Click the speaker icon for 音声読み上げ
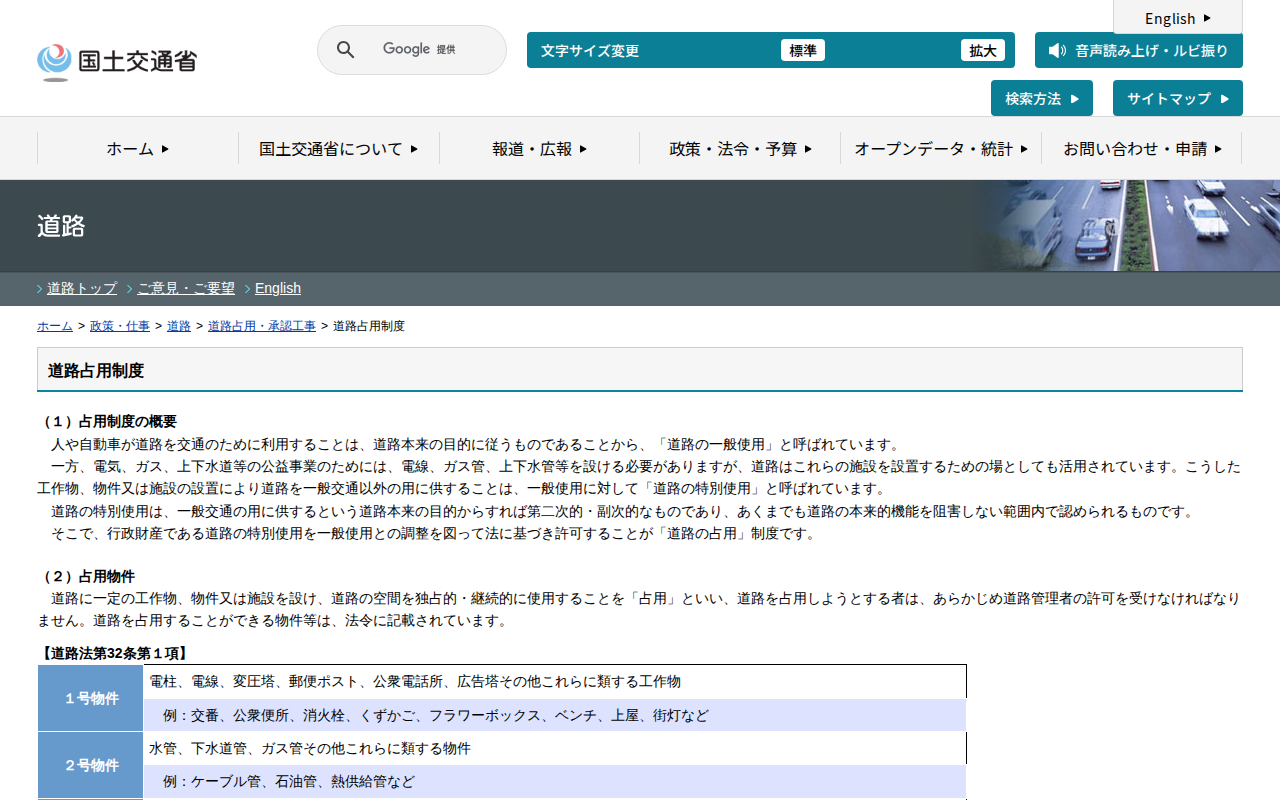The height and width of the screenshot is (800, 1280). point(1057,50)
